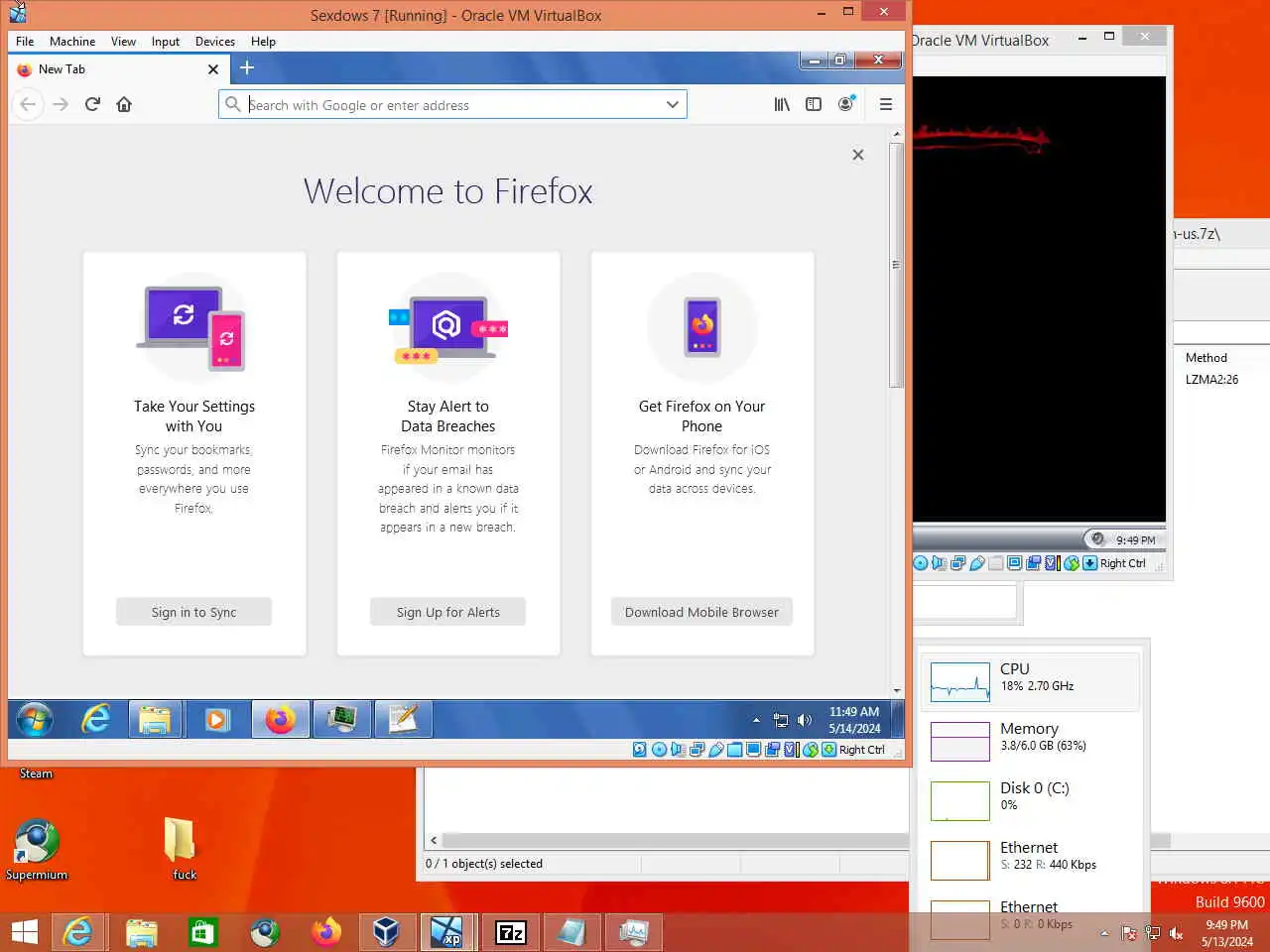The width and height of the screenshot is (1270, 952).
Task: Click Right Ctrl host key in background VM
Action: pos(1122,563)
